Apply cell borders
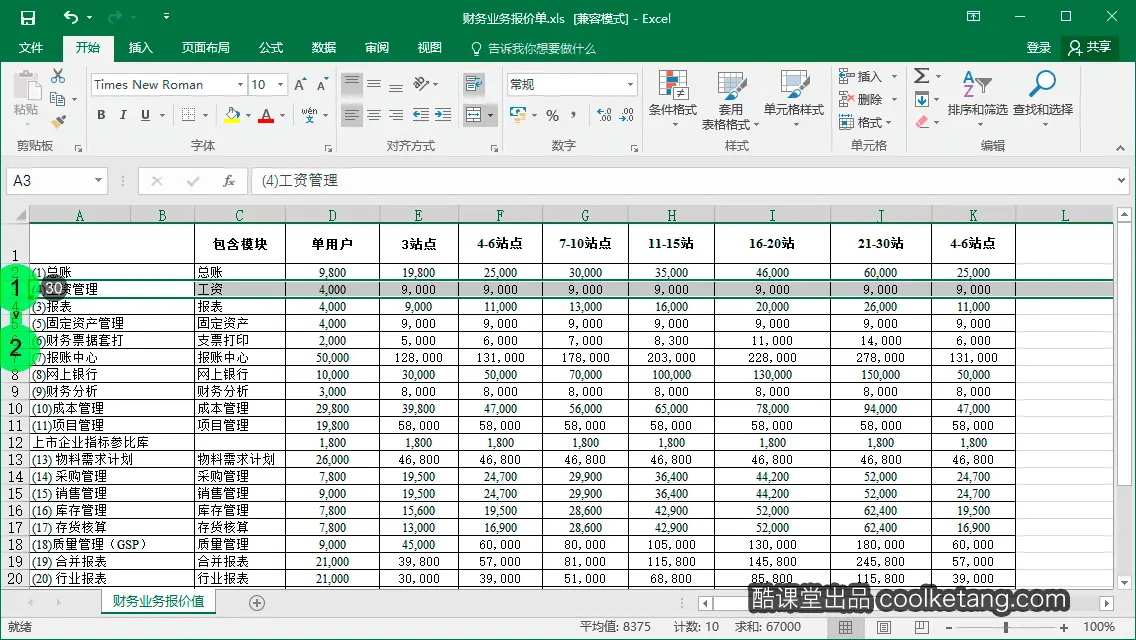This screenshot has height=640, width=1136. pos(188,115)
